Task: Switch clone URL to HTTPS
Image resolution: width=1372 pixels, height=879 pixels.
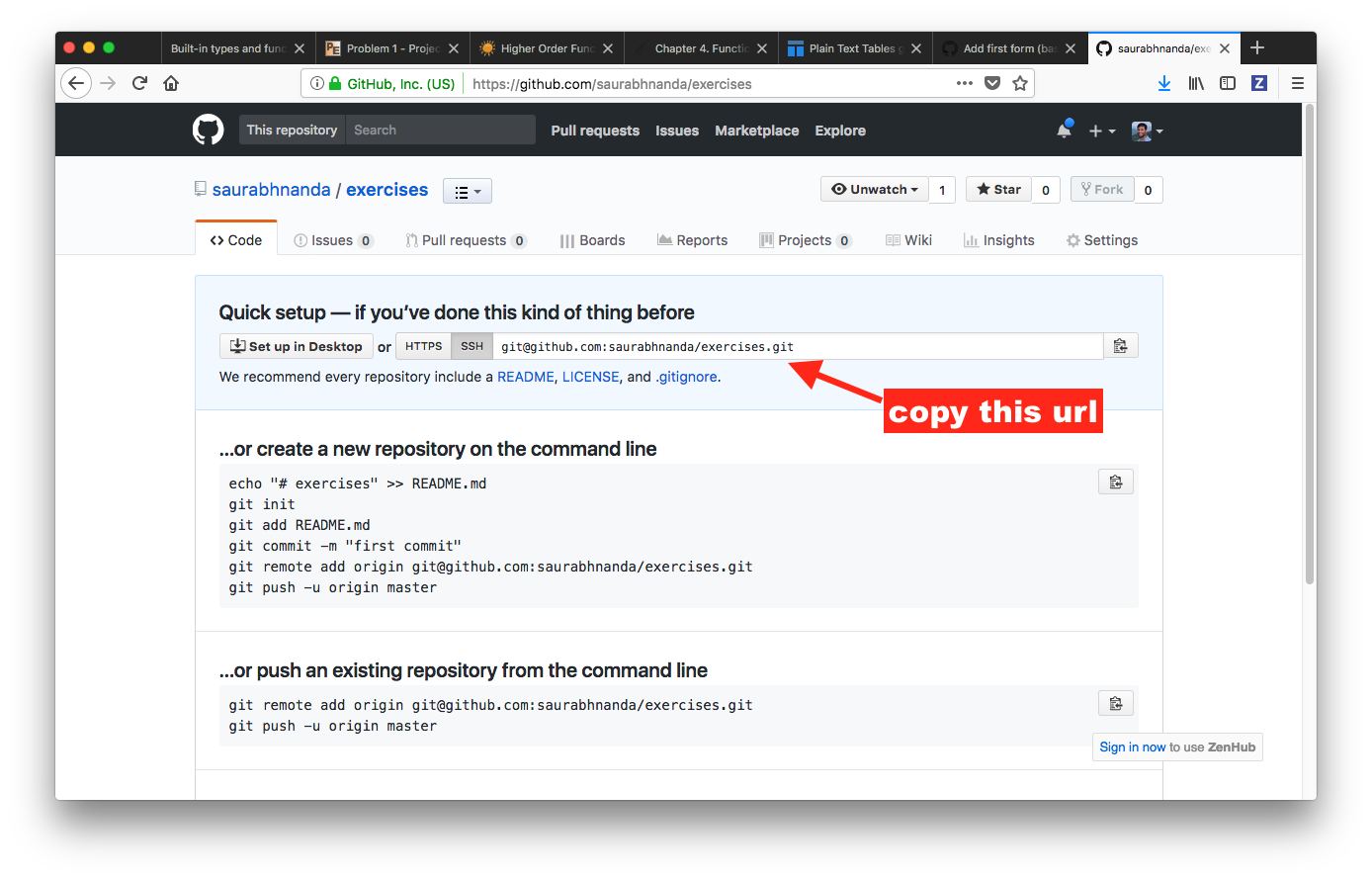Action: 423,346
